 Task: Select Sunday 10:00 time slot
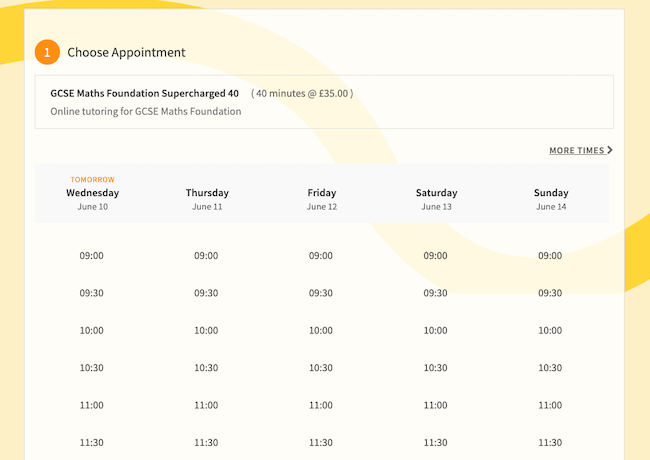pyautogui.click(x=550, y=331)
